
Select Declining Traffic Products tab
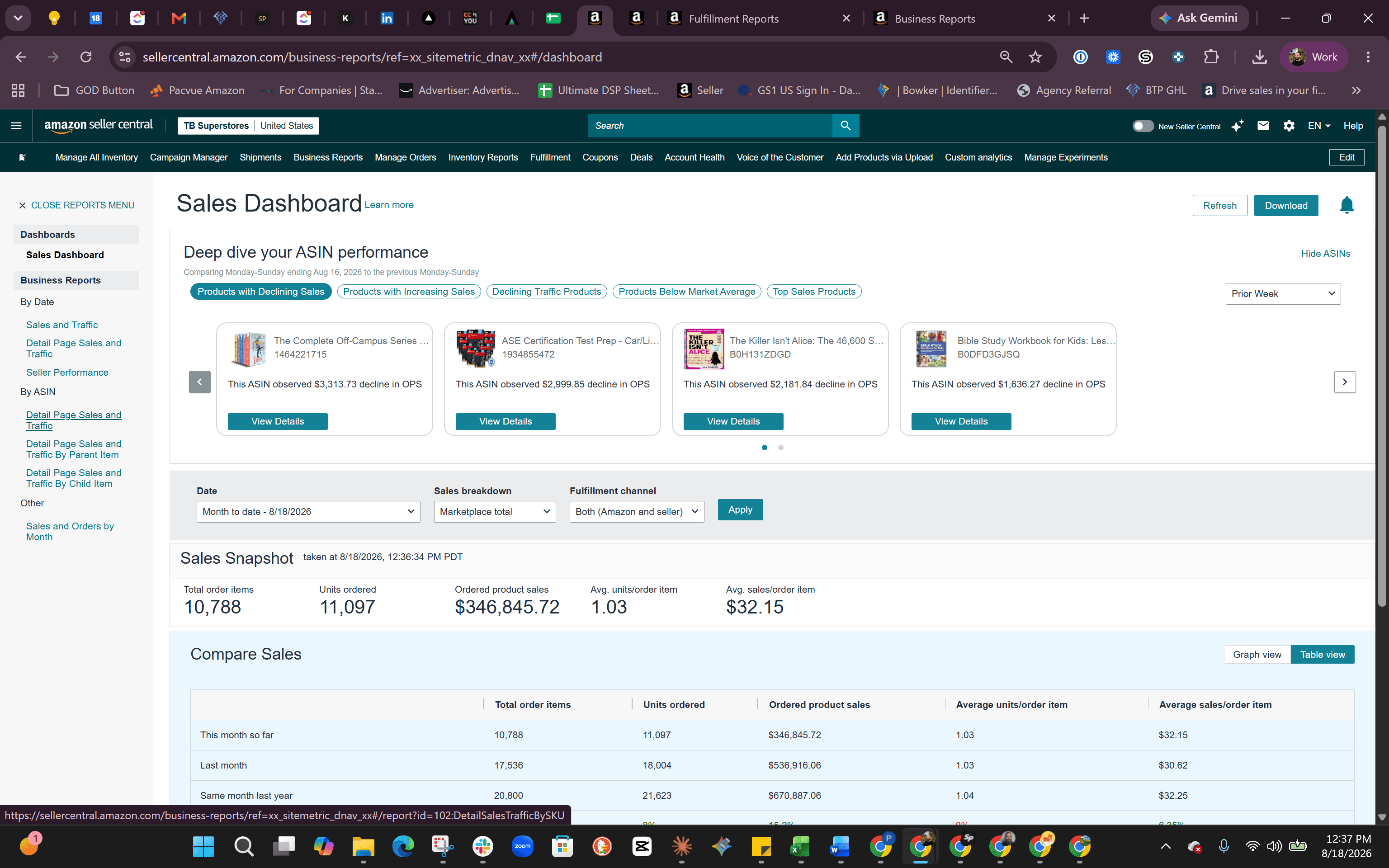[x=546, y=292]
